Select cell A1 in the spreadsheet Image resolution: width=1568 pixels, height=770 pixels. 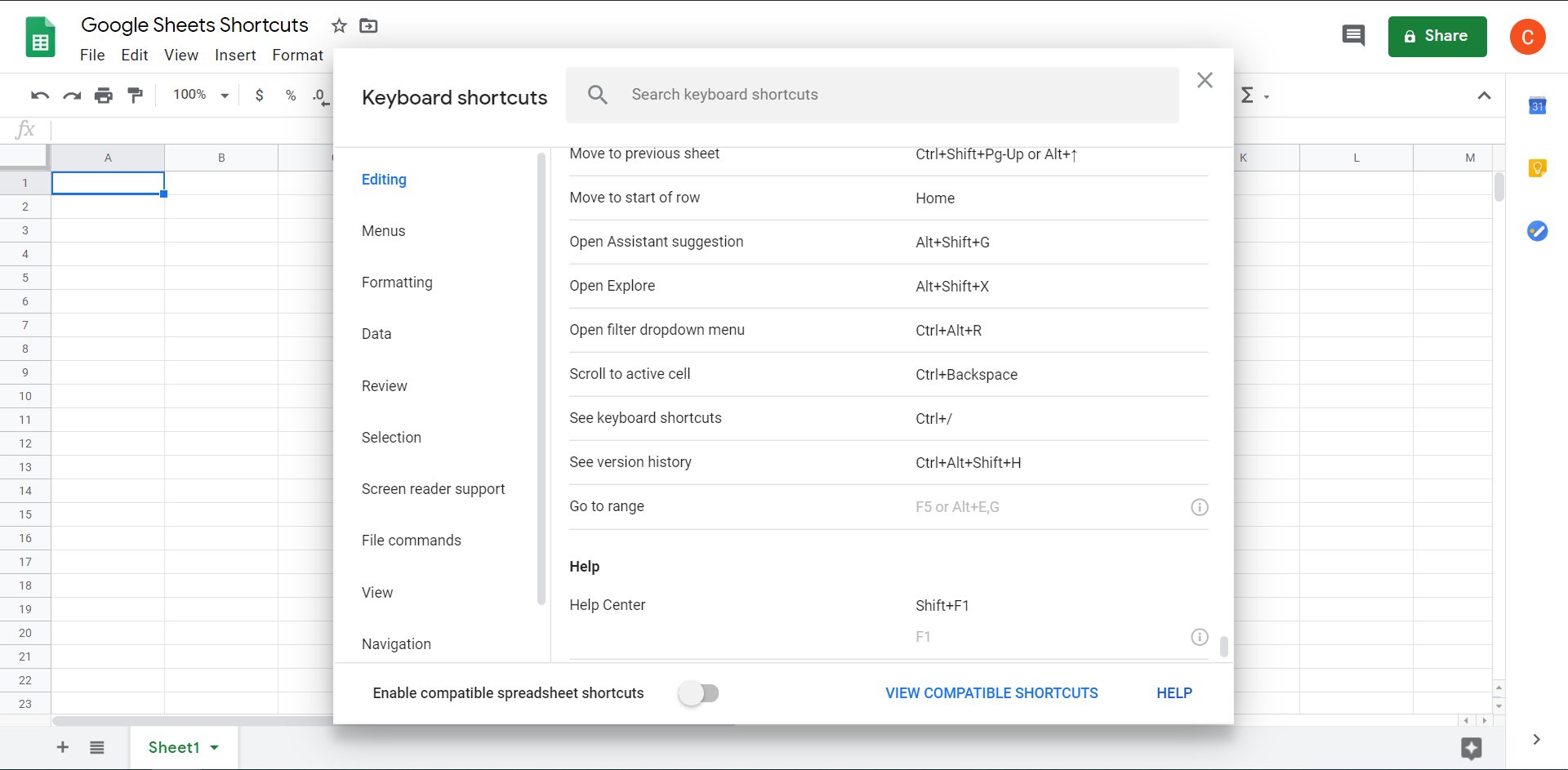pyautogui.click(x=108, y=183)
